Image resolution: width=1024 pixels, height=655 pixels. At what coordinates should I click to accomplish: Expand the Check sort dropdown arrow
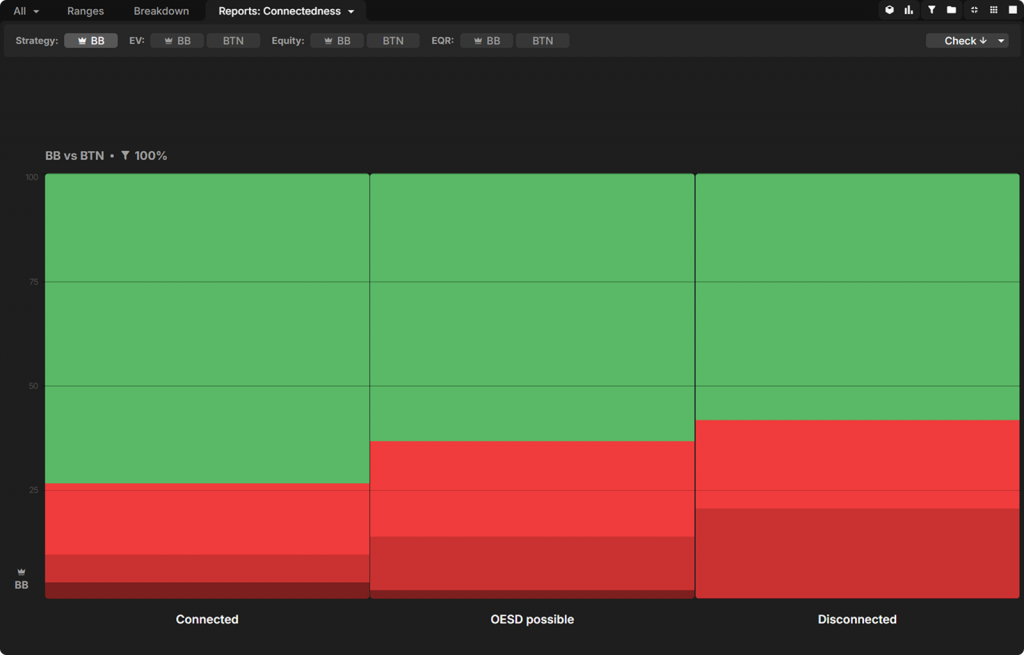point(1001,41)
